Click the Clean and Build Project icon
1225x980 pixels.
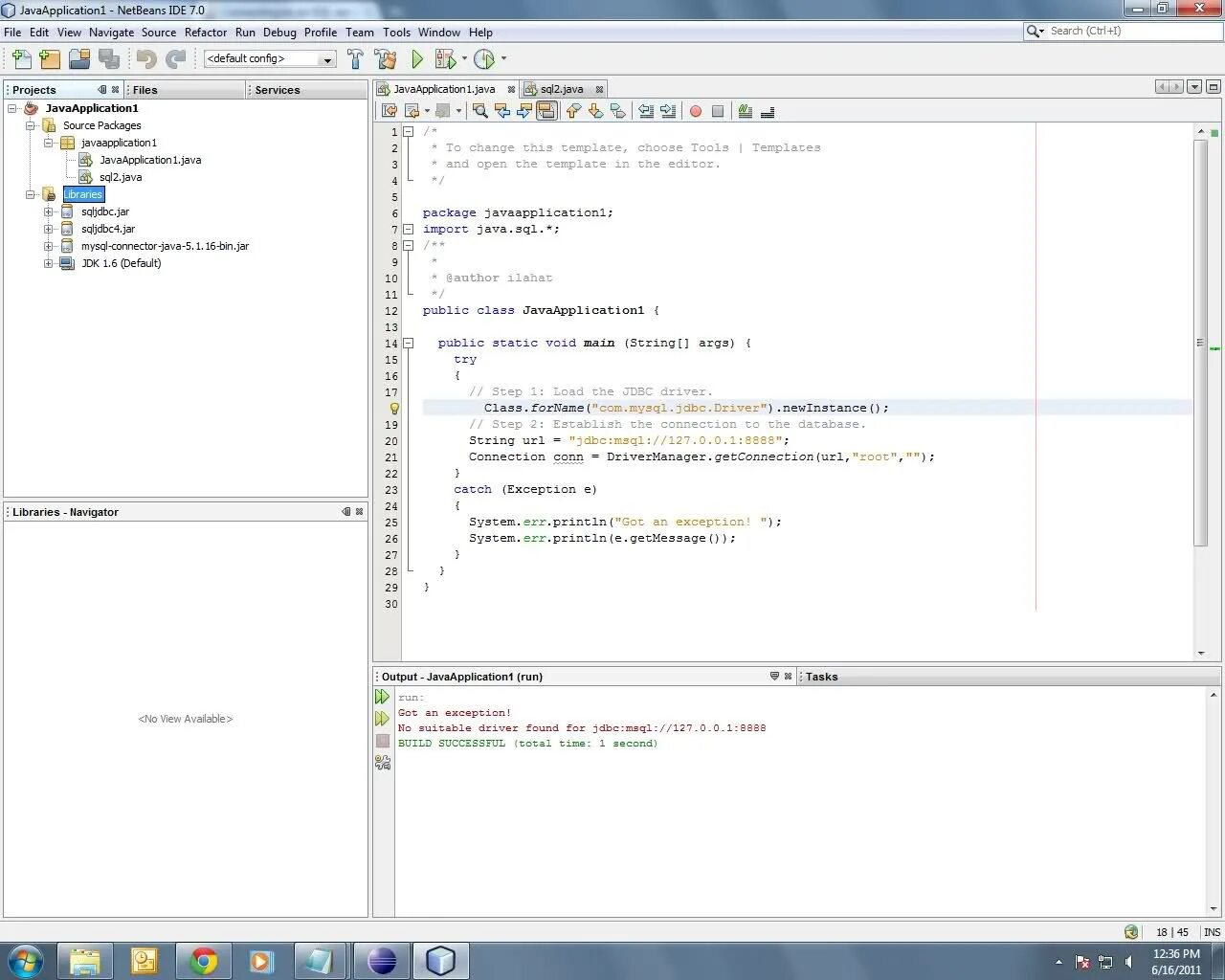coord(386,59)
